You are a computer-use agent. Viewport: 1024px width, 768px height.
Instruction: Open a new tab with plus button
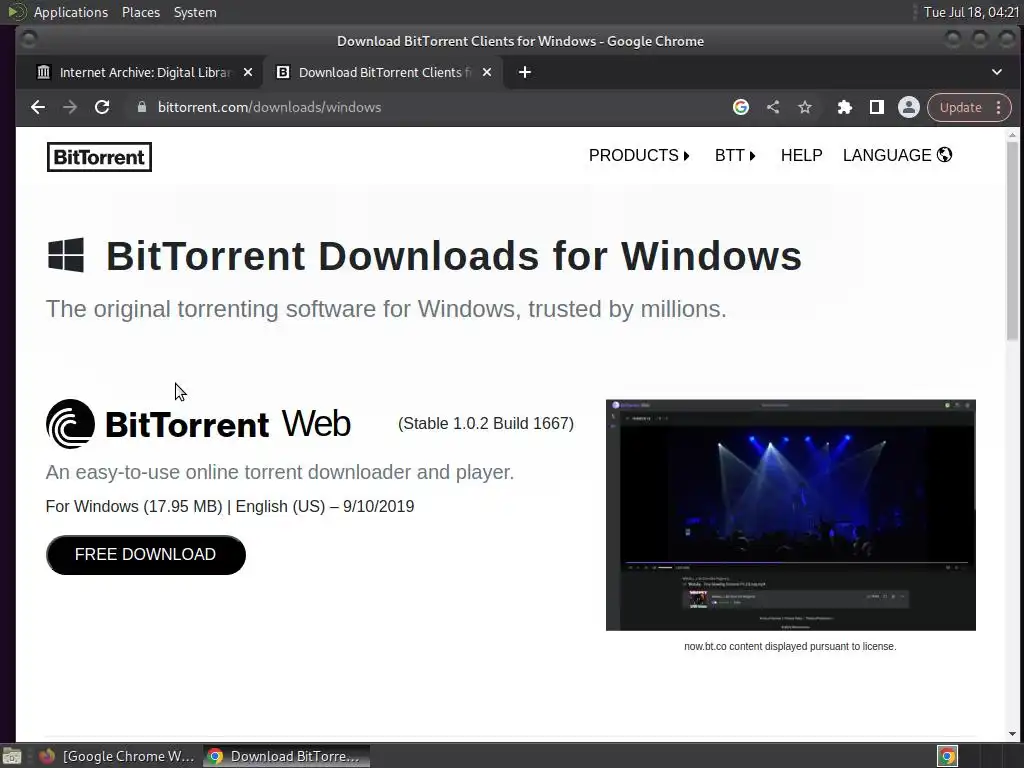[524, 72]
